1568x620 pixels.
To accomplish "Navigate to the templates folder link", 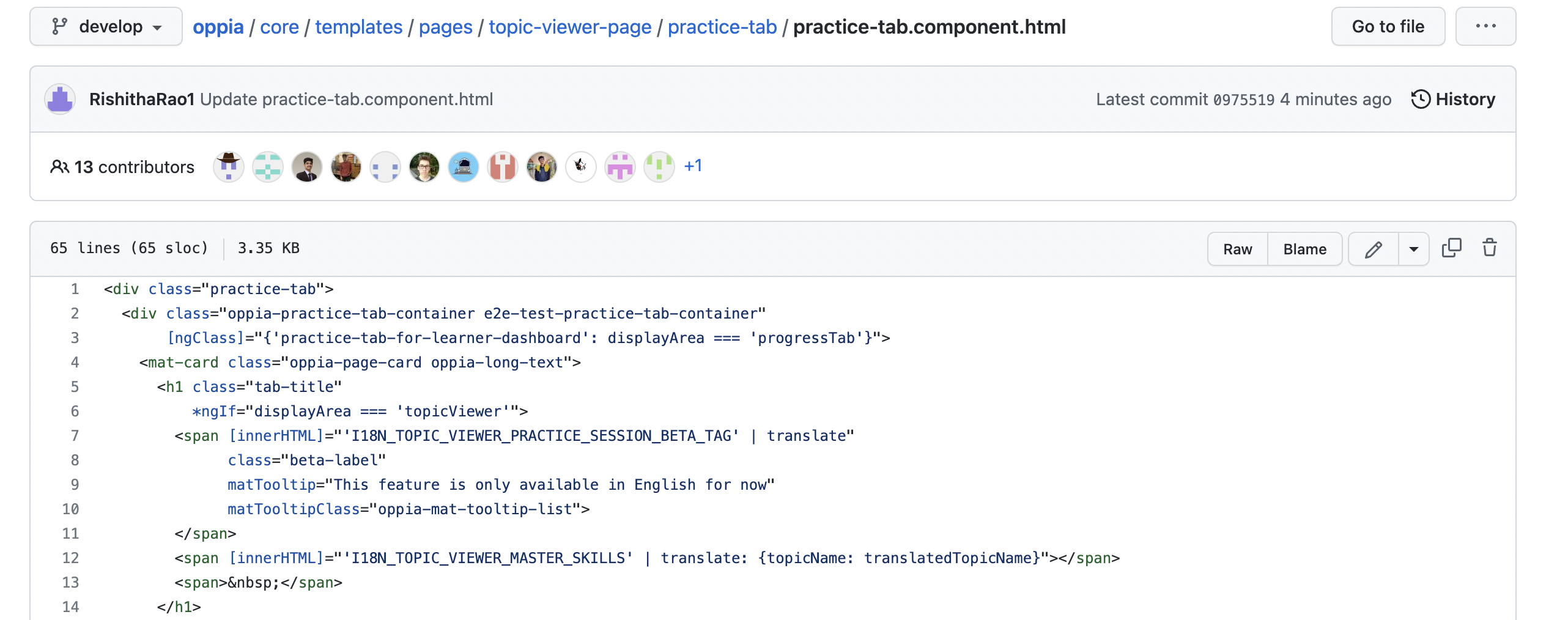I will click(x=359, y=26).
